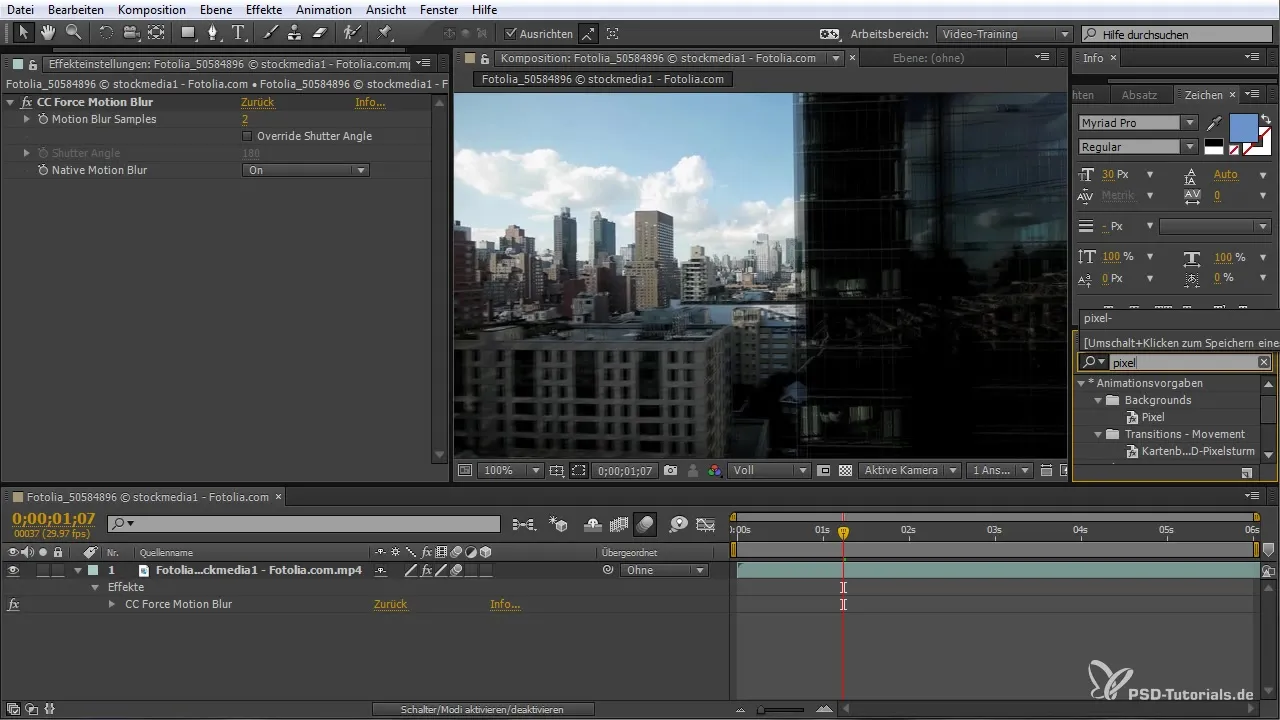Viewport: 1280px width, 720px height.
Task: Click Info... link in Effekteinstellungen
Action: point(370,102)
